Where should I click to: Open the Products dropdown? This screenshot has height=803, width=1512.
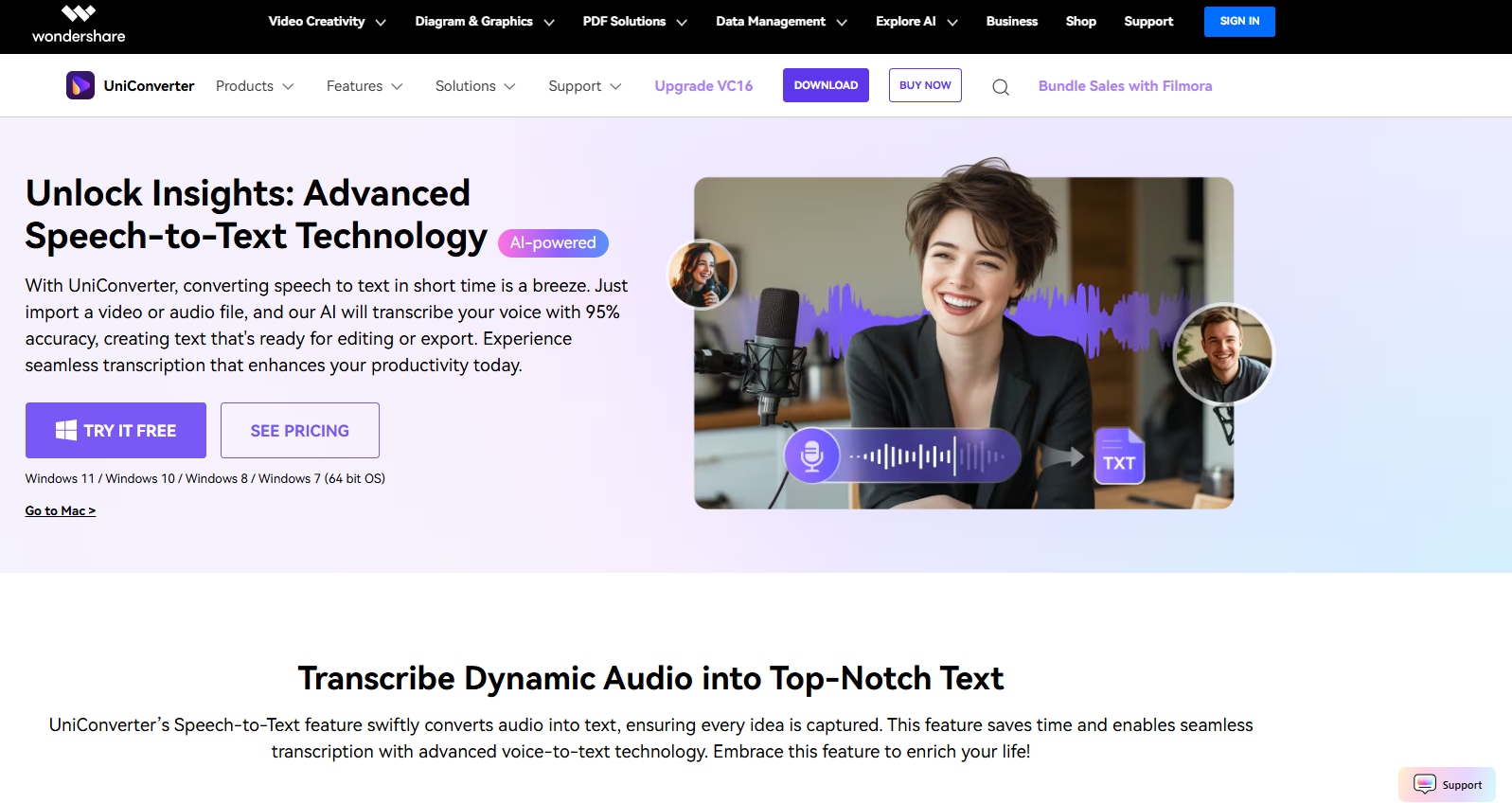pyautogui.click(x=255, y=86)
